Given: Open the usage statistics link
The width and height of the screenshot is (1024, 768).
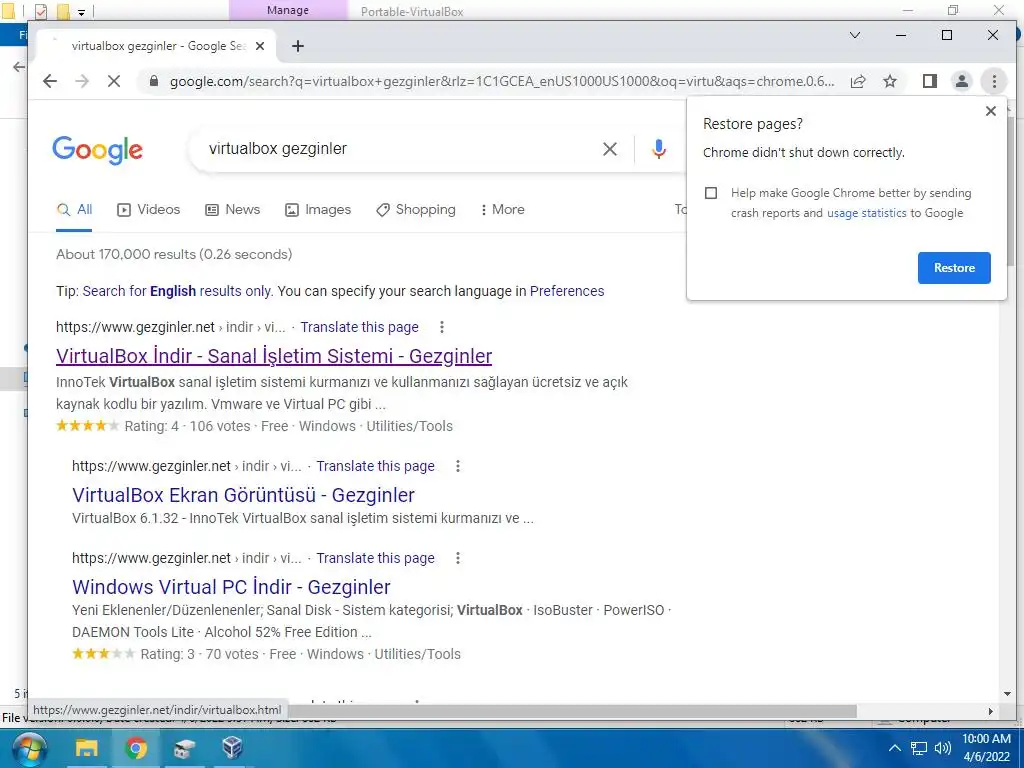Looking at the screenshot, I should point(867,213).
